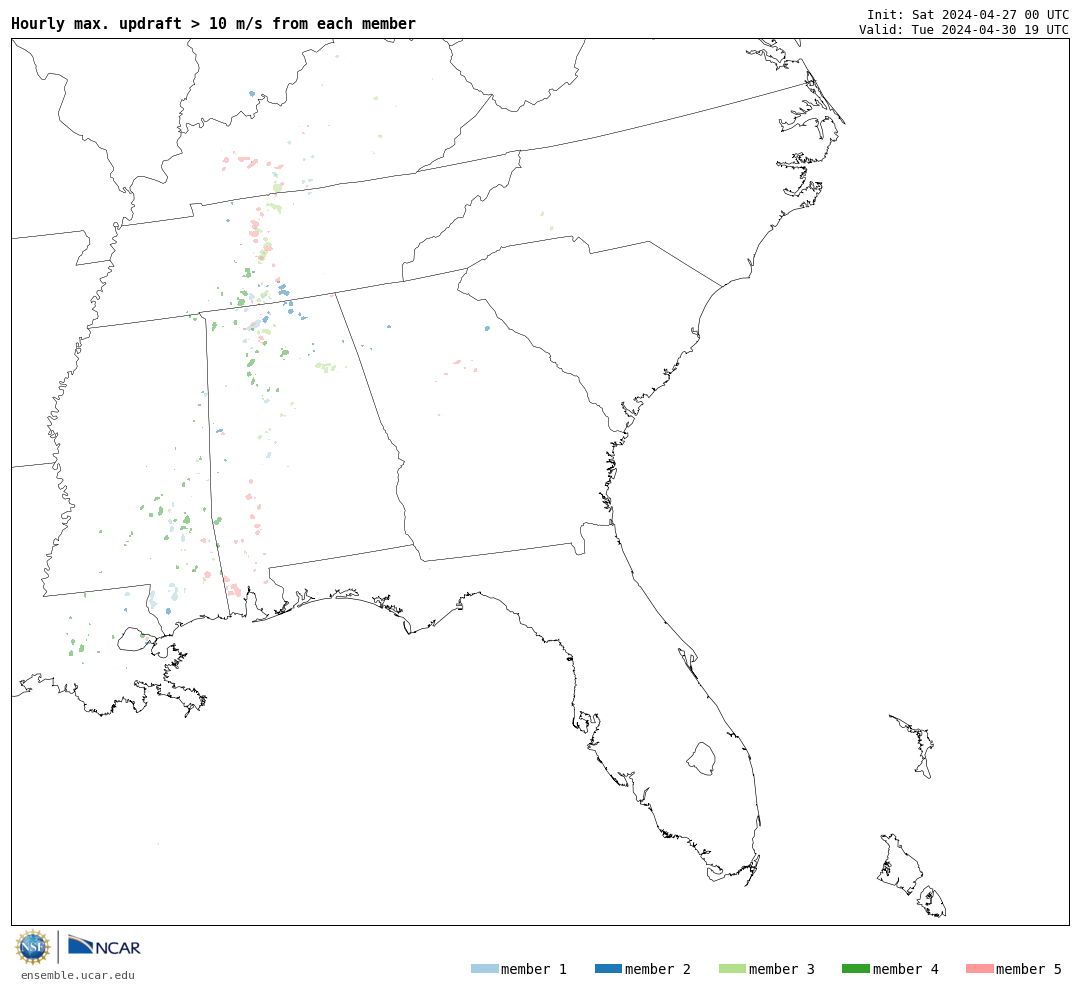1080x988 pixels.
Task: Click the member 3 light green swatch
Action: pos(732,969)
